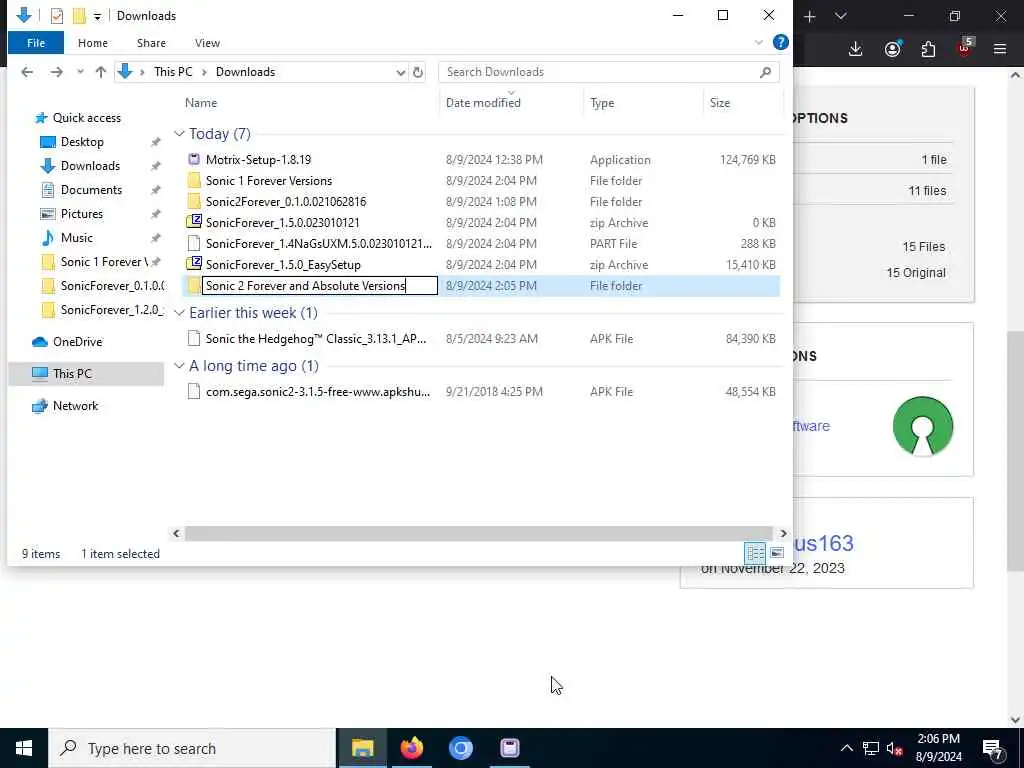Select the SonicForever_1.4NaGsUXM PART file icon

tap(194, 244)
